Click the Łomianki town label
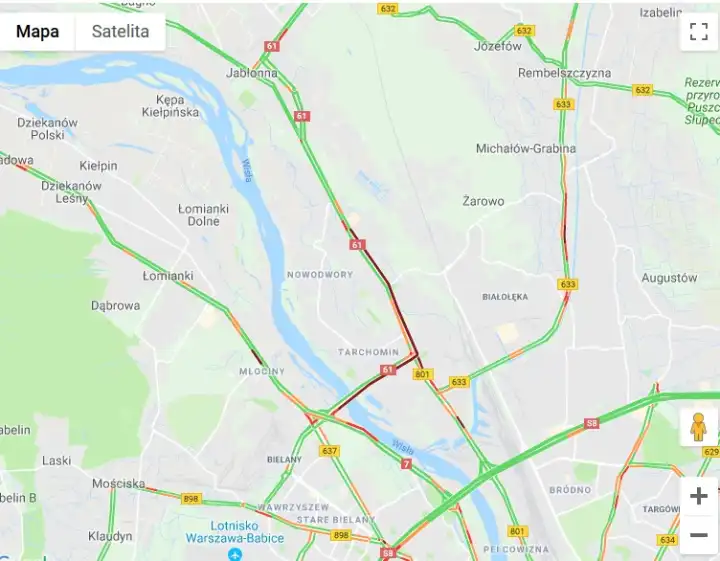Screen dimensions: 720x561 pos(168,276)
